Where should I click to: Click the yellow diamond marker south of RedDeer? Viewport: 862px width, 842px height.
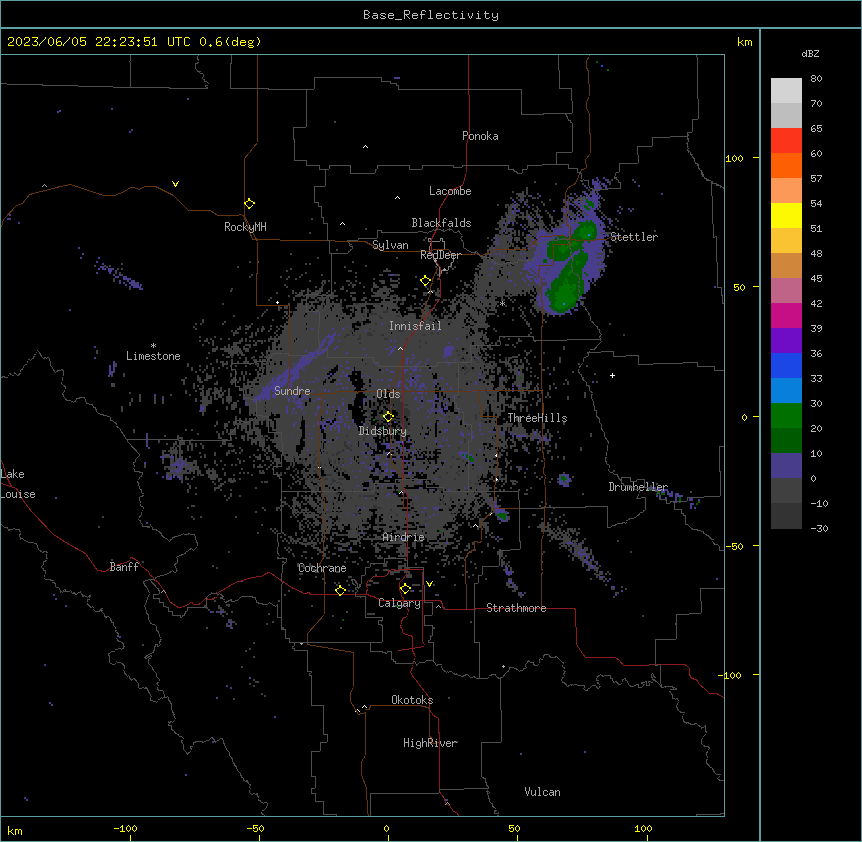425,281
